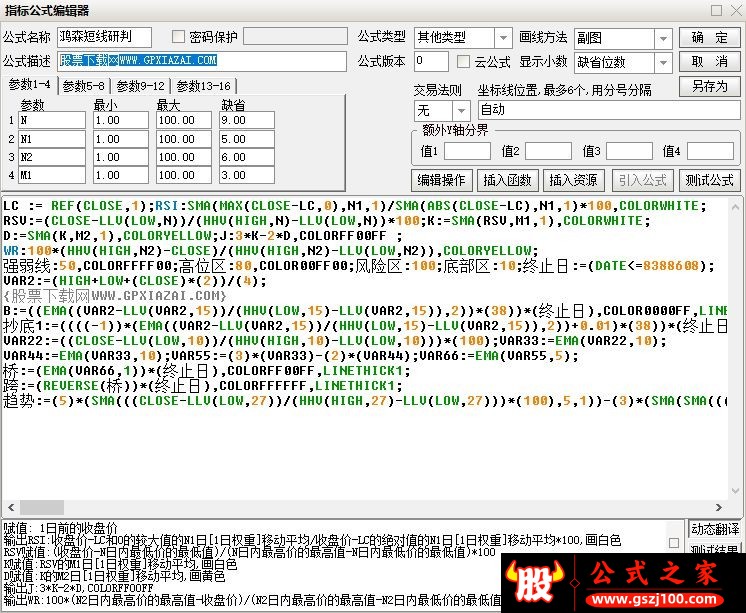Click the 另存为 button
This screenshot has width=746, height=613.
709,86
